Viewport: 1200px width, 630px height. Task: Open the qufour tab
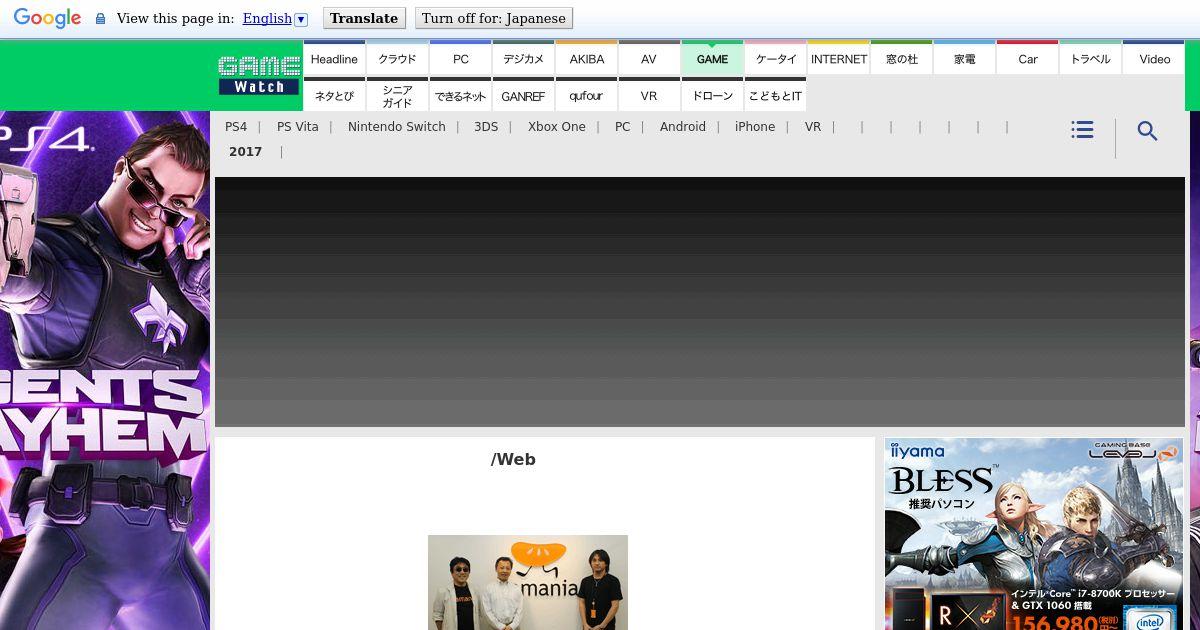pos(586,94)
